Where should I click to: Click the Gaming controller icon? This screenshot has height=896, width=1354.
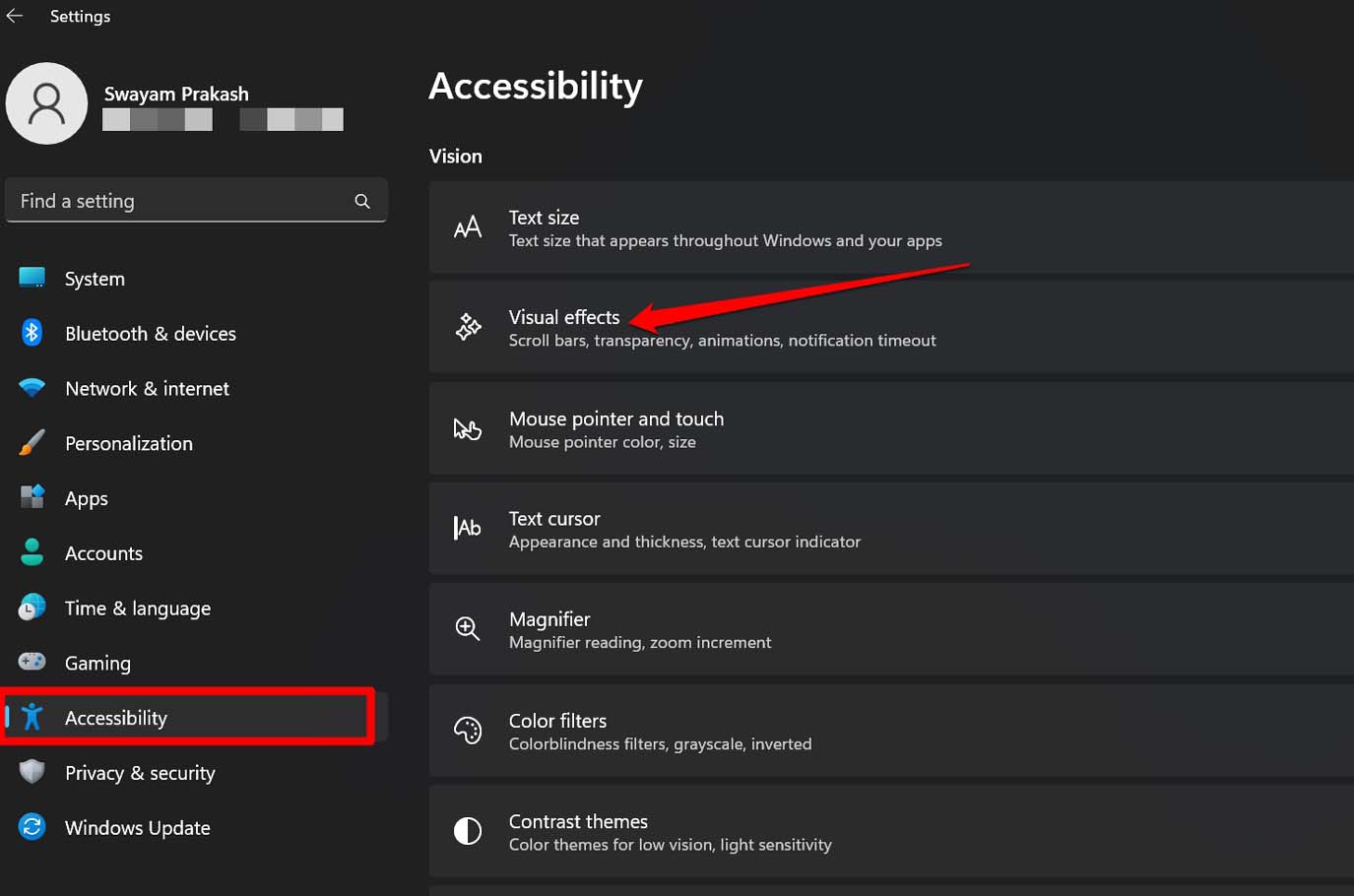pos(32,663)
